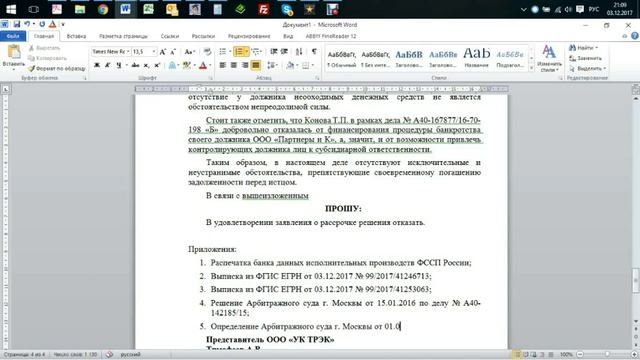Click the zoom slider in status bar
Image resolution: width=640 pixels, height=360 pixels.
(x=607, y=354)
